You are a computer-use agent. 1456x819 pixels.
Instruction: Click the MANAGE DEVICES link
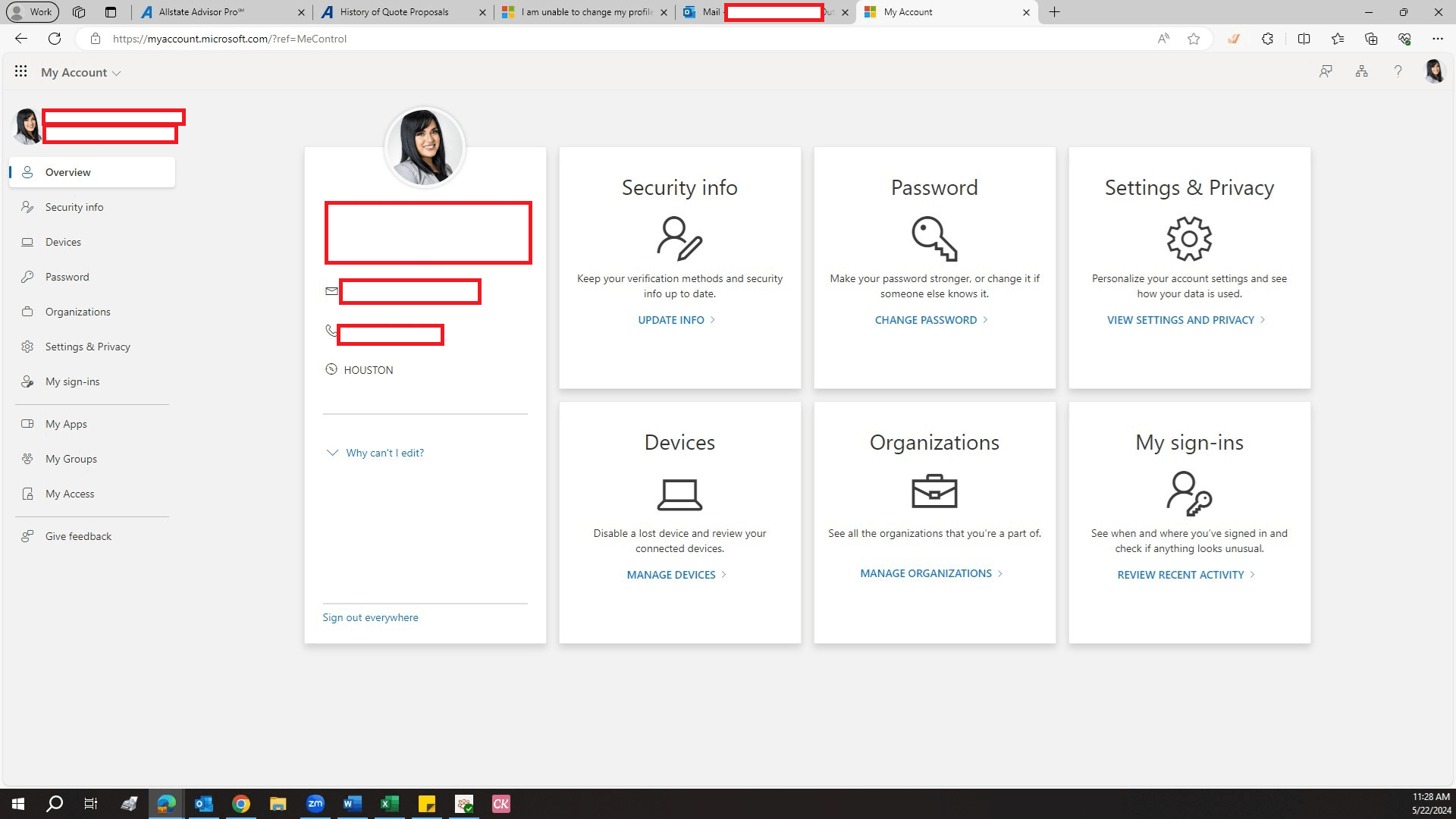676,575
